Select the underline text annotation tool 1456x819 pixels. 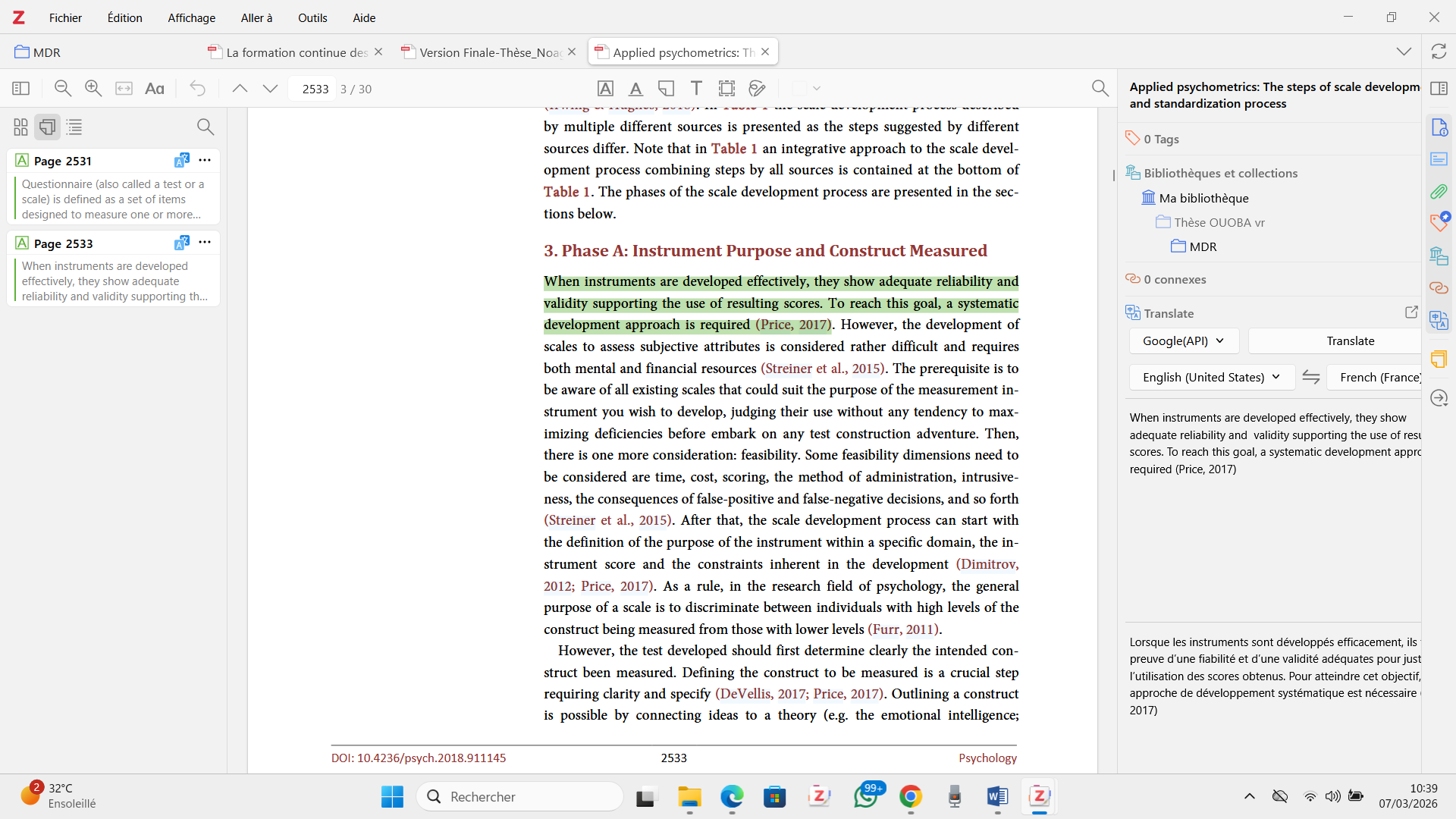[x=635, y=89]
